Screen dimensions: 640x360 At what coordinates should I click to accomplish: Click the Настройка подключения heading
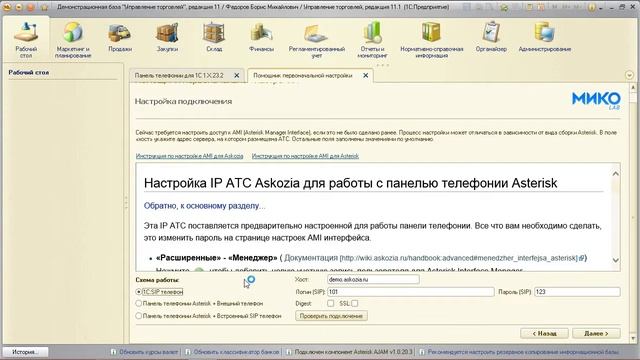pos(183,101)
